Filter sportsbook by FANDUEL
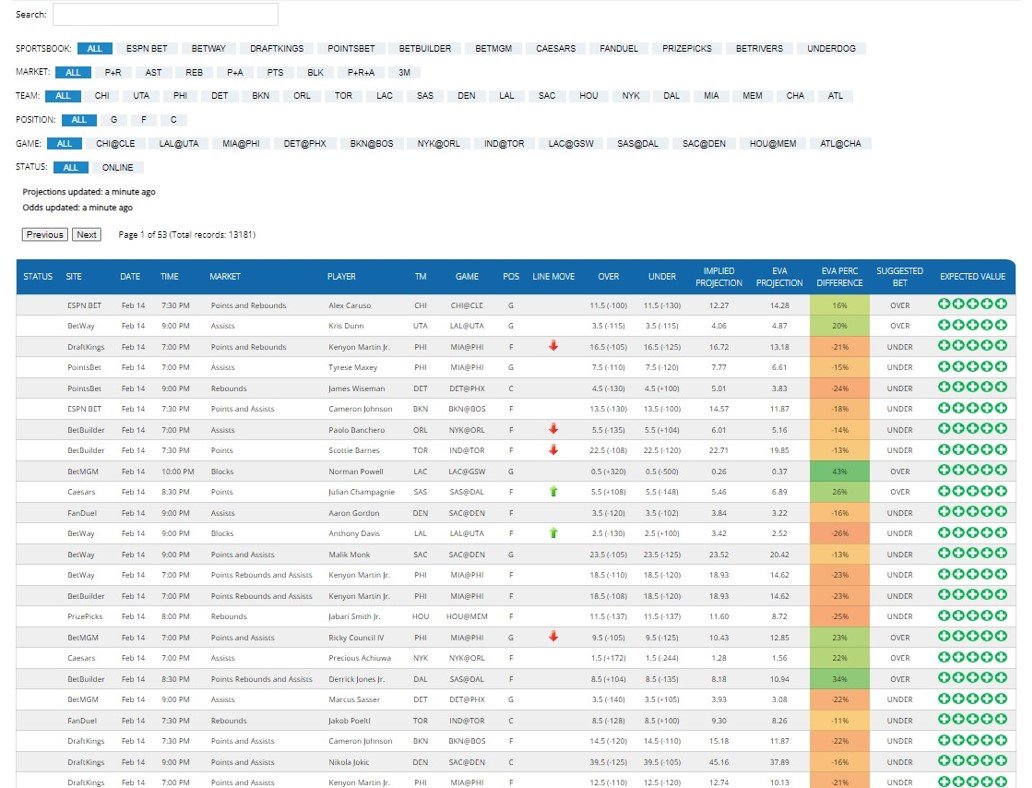The width and height of the screenshot is (1032, 788). [x=619, y=49]
